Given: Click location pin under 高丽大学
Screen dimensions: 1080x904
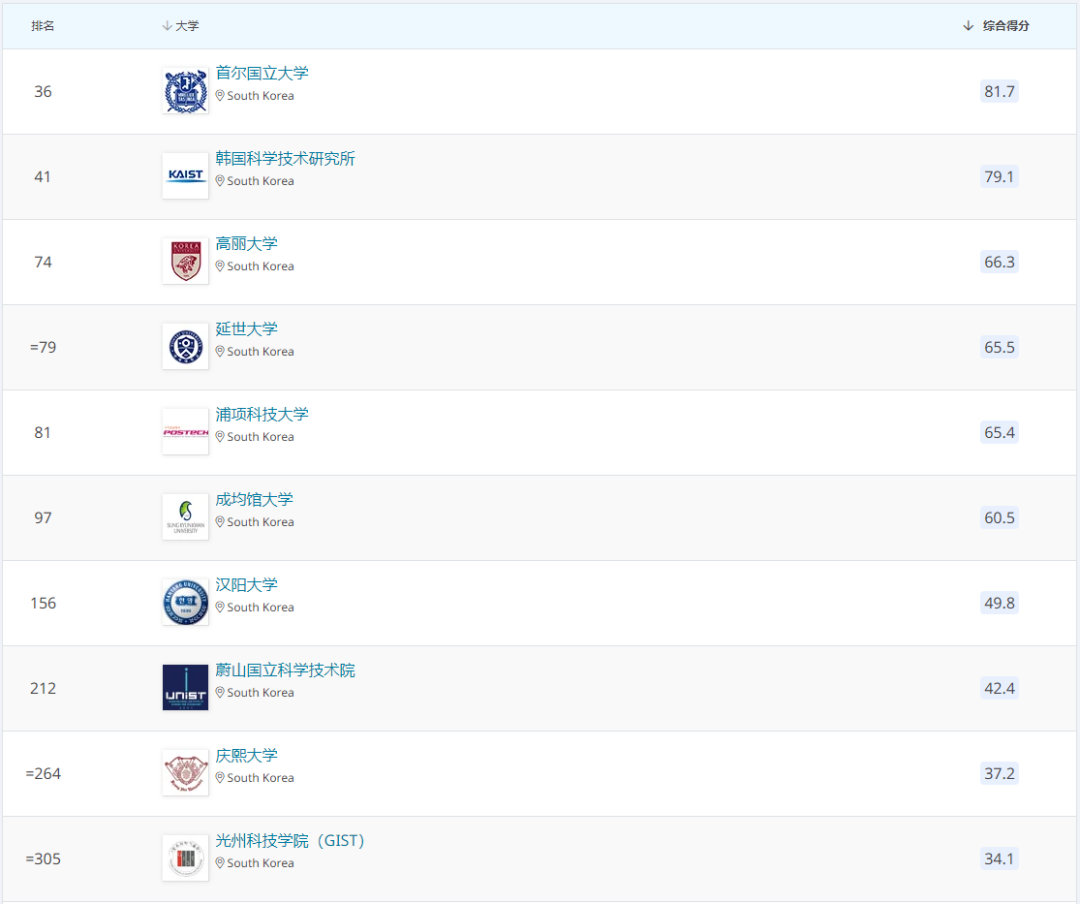Looking at the screenshot, I should coord(220,267).
